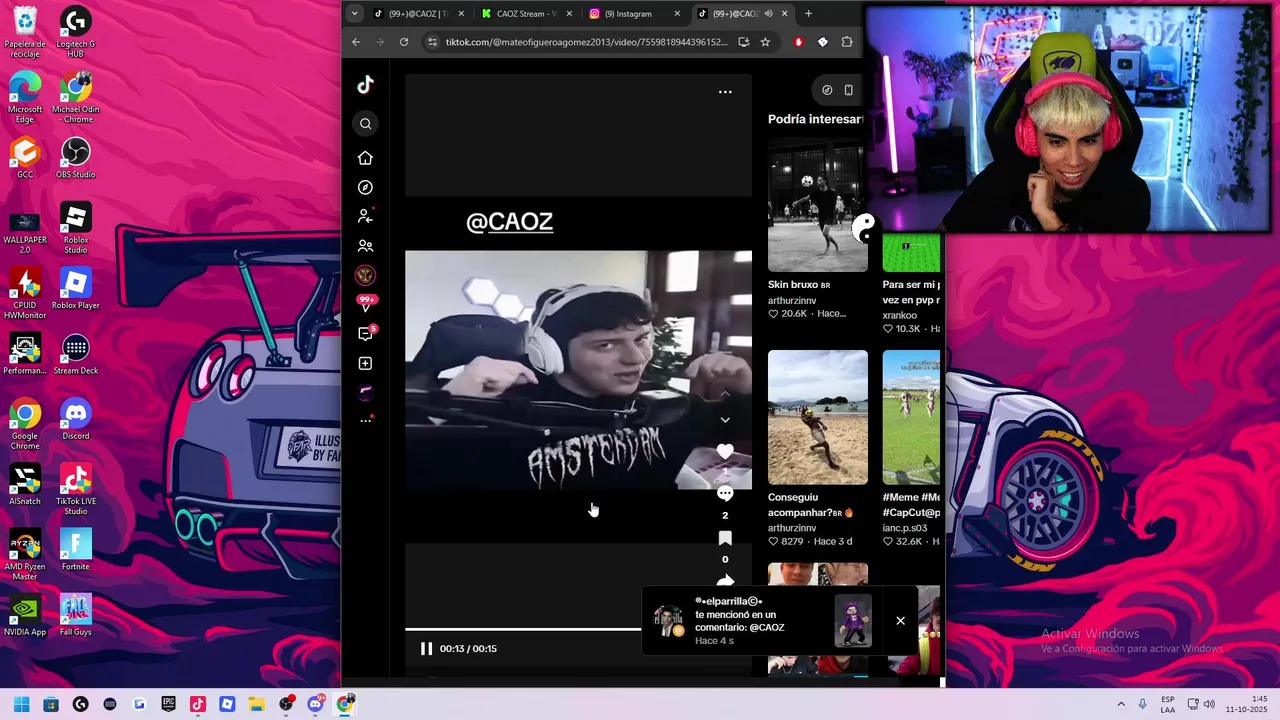Open the ianc.p.s03 author link

905,528
